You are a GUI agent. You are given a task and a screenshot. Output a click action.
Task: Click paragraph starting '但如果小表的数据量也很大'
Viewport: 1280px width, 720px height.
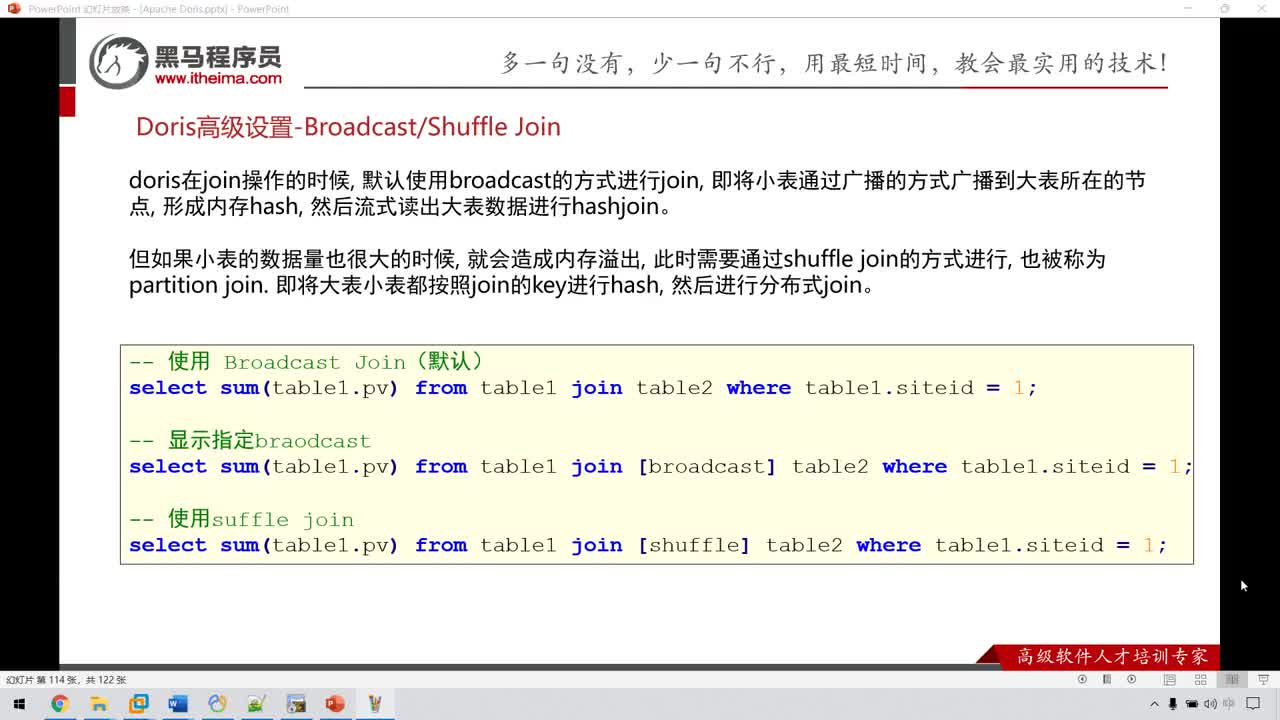pyautogui.click(x=617, y=272)
